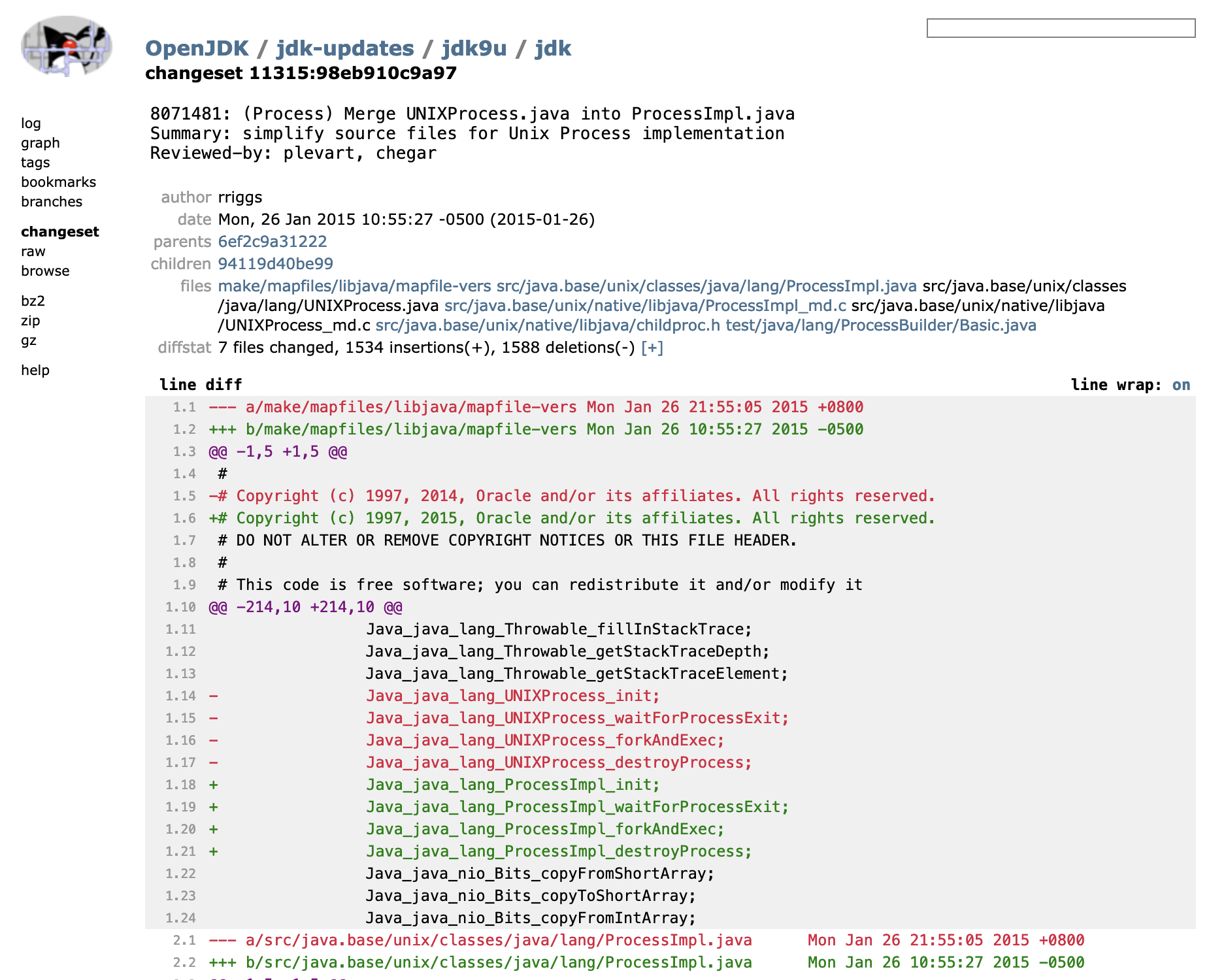Screen dimensions: 1226x980
Task: Click the Mercurial Duke logo image
Action: (66, 46)
